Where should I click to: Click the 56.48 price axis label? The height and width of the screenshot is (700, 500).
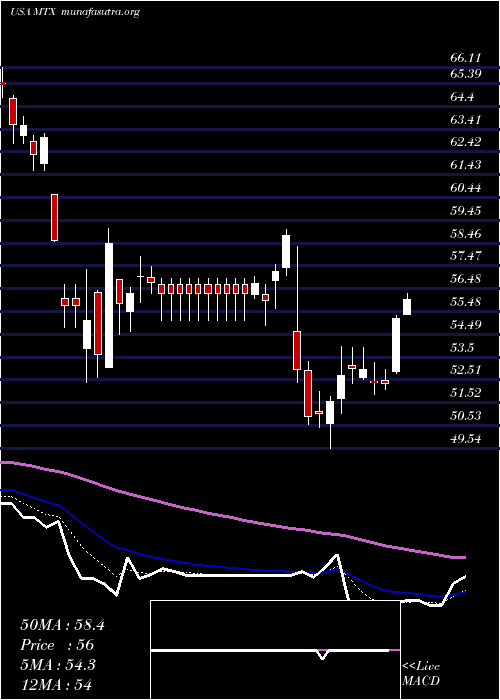pos(466,279)
